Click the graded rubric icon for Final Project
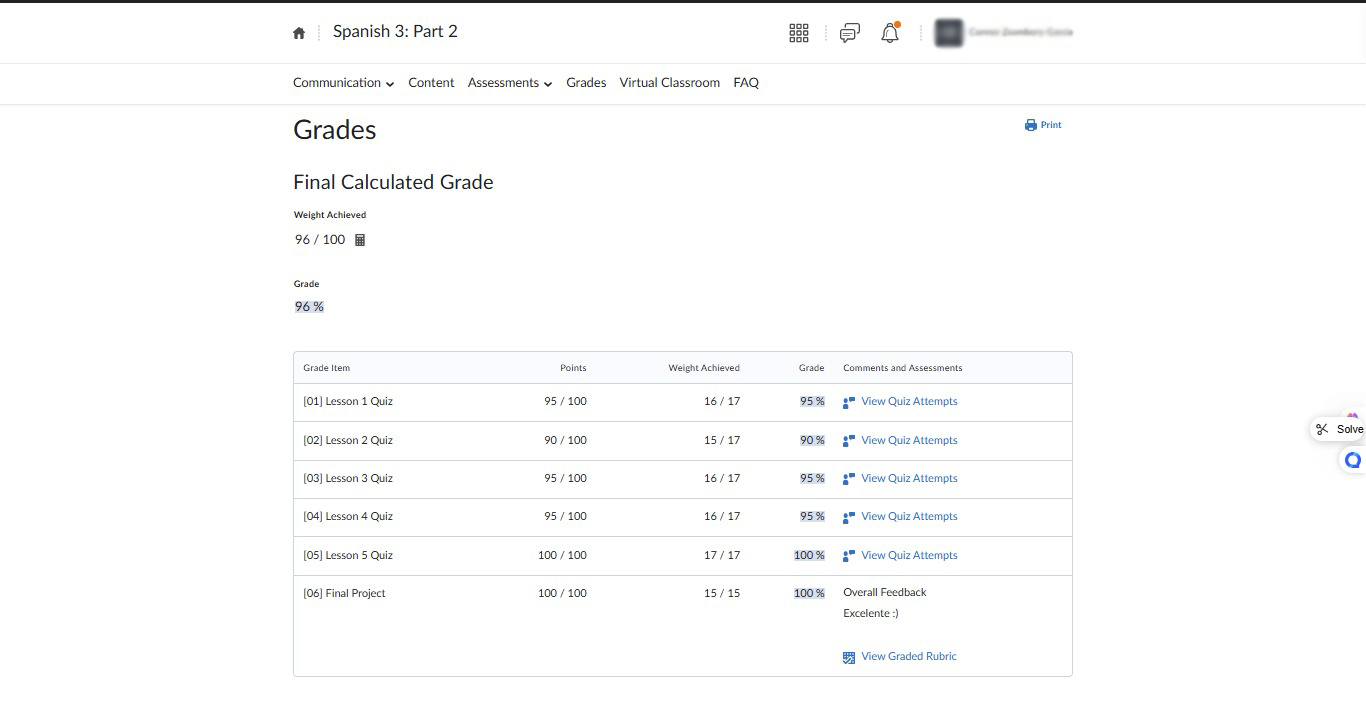 [849, 657]
